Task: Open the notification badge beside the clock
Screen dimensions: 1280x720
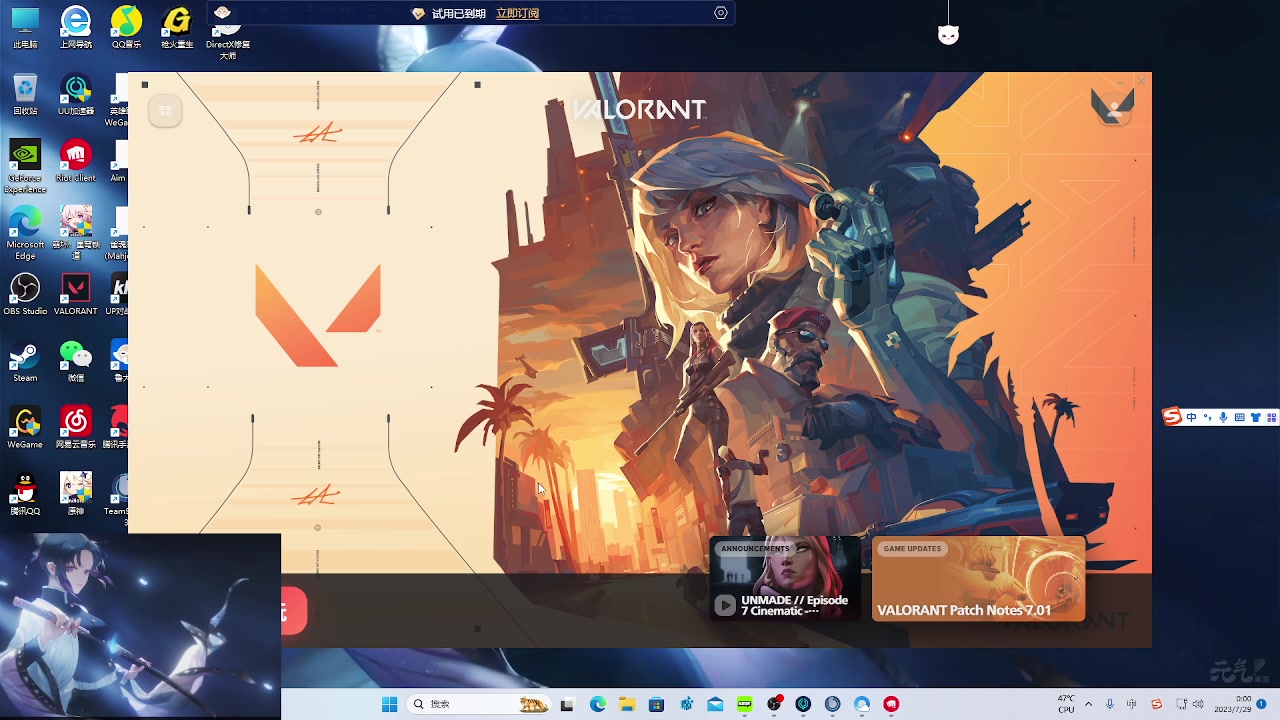Action: coord(1262,704)
